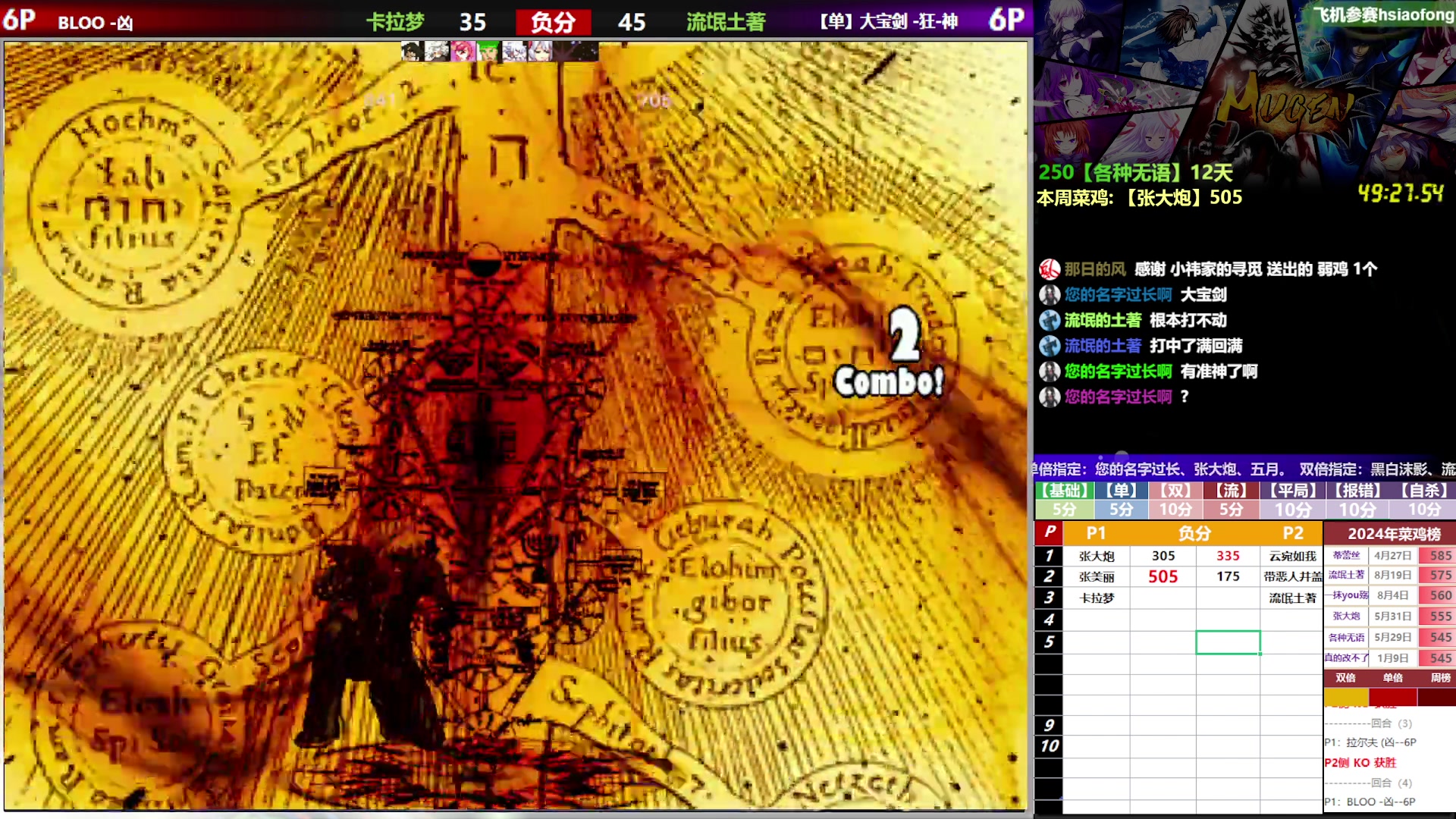Click the 8月19日 date in the ranking list
Viewport: 1456px width, 819px height.
coord(1392,576)
